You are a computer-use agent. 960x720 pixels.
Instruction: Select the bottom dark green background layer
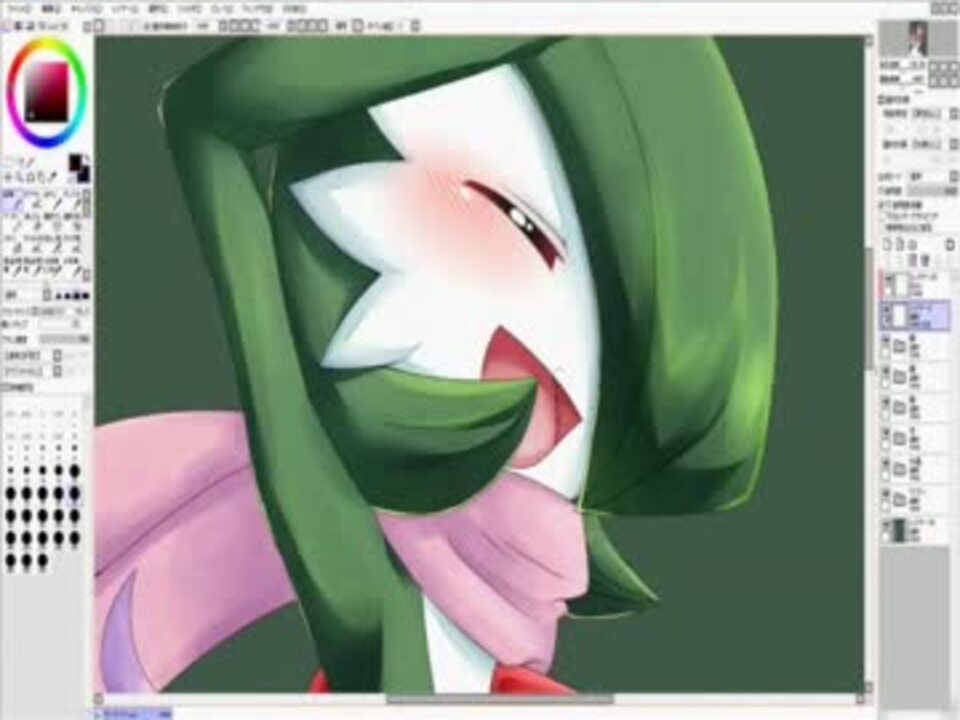tap(917, 530)
